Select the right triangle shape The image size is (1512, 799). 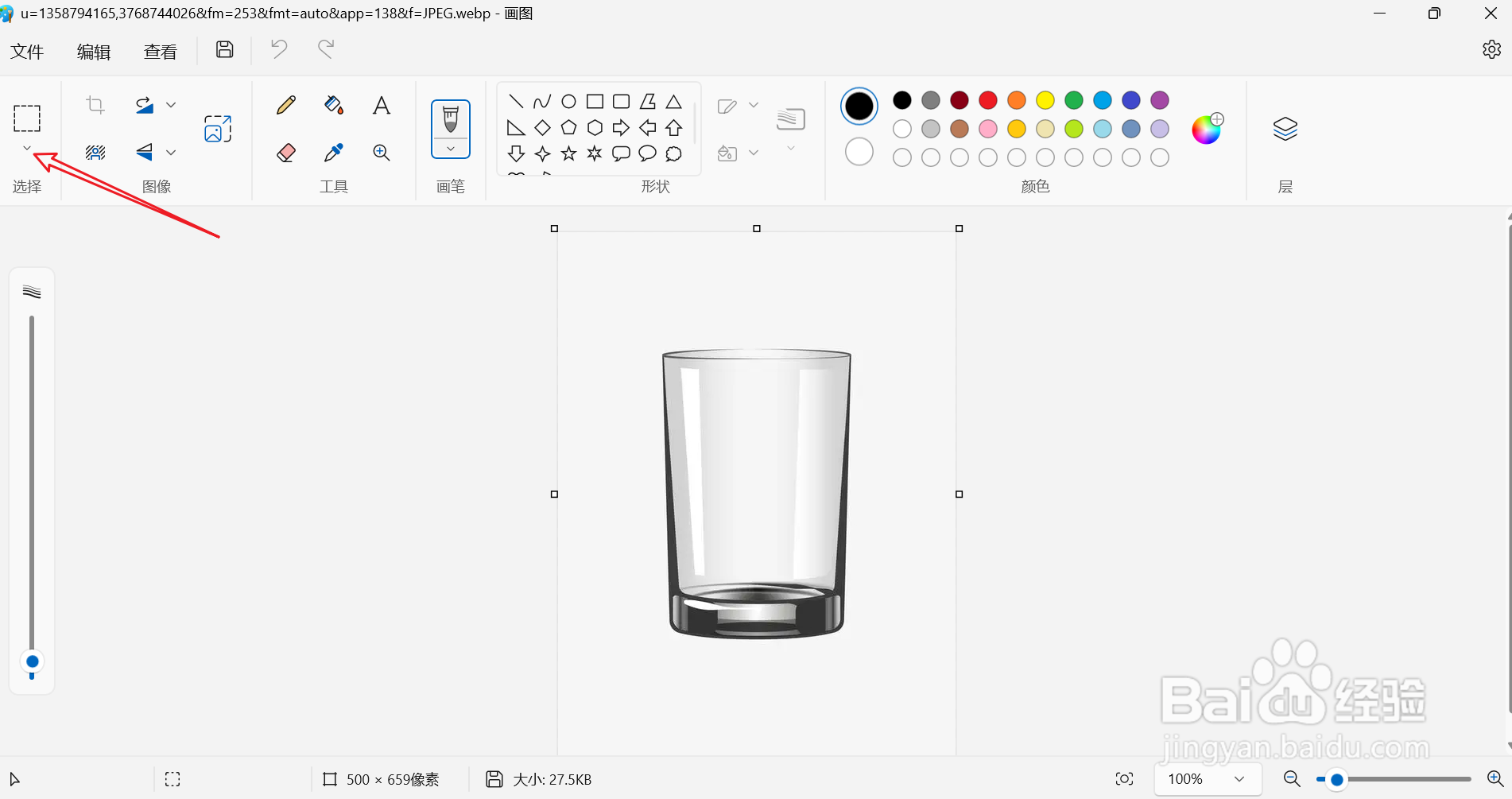[x=516, y=128]
